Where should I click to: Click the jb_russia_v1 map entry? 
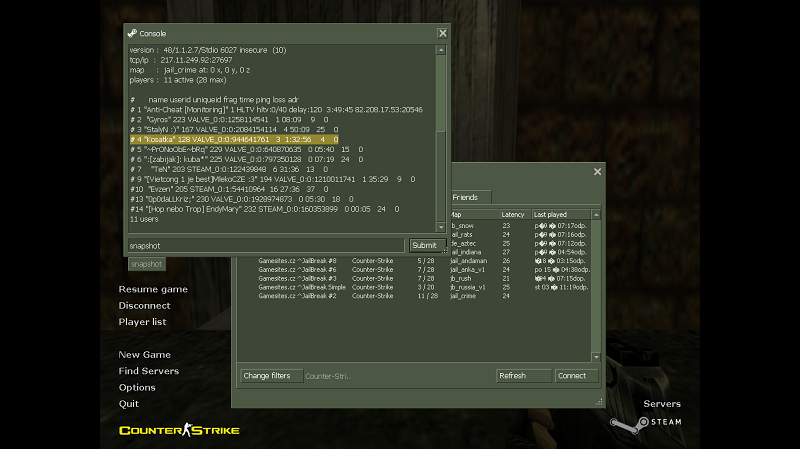468,287
